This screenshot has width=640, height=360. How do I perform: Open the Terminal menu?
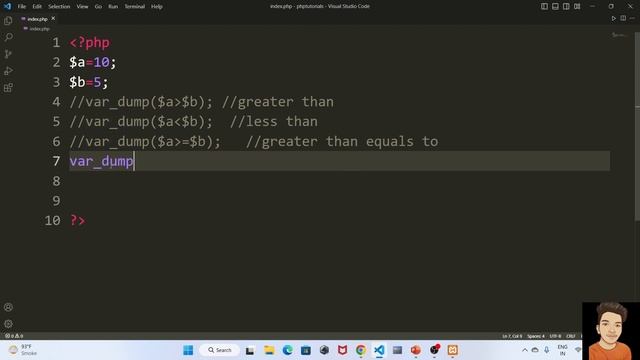(x=134, y=7)
